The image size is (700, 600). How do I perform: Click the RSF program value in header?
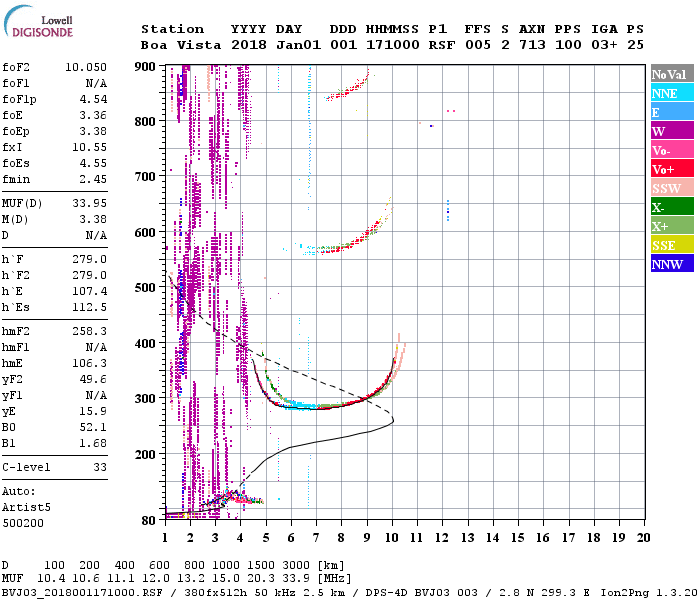[x=442, y=45]
